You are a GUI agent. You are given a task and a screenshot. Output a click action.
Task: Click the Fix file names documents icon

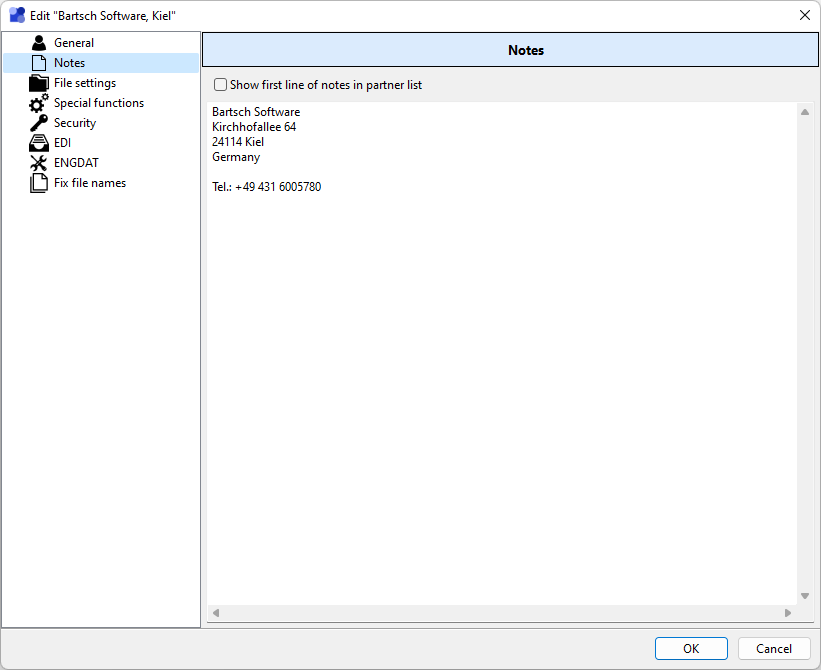[39, 183]
